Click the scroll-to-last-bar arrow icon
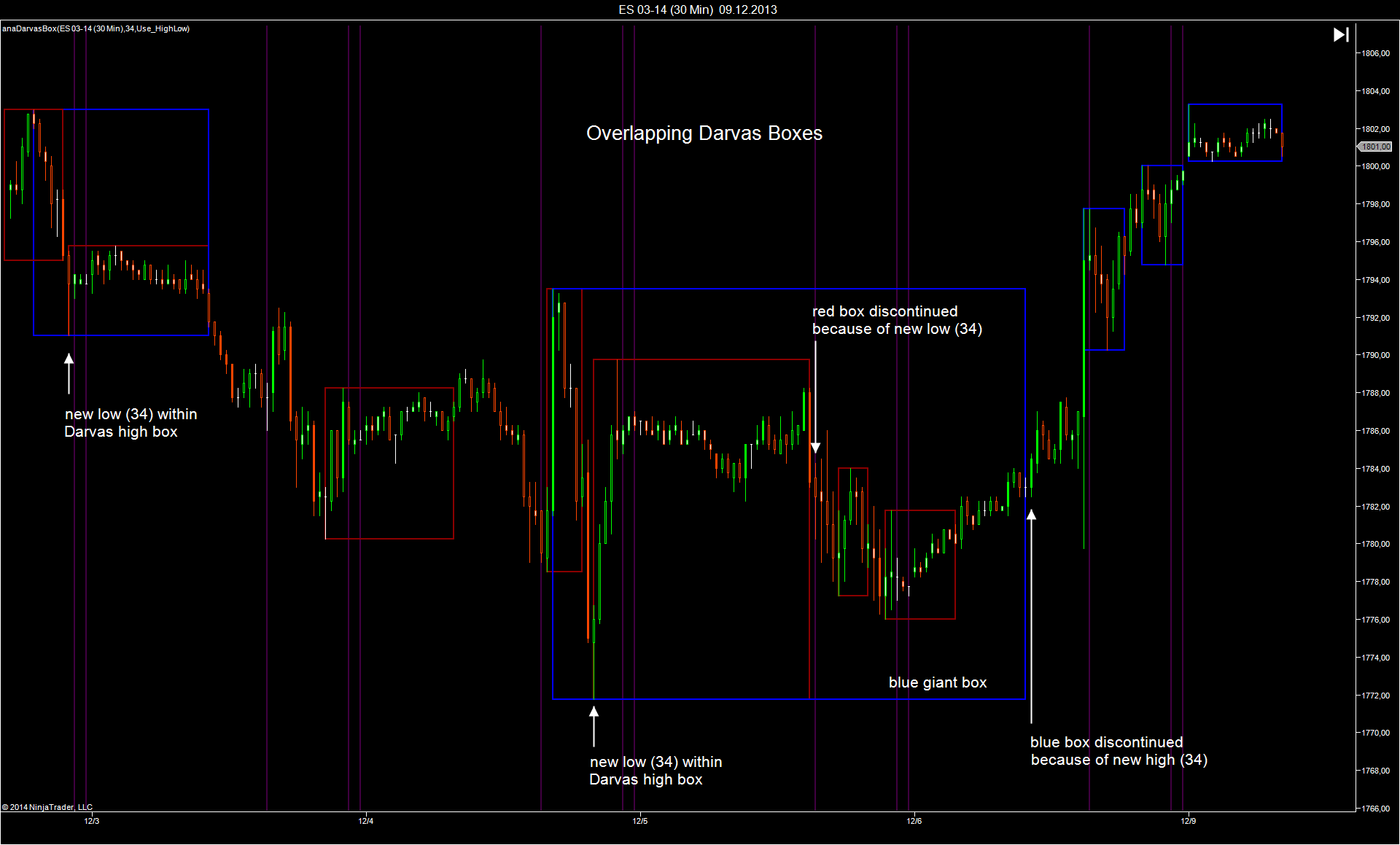Screen dimensions: 1400x845 [x=1340, y=35]
